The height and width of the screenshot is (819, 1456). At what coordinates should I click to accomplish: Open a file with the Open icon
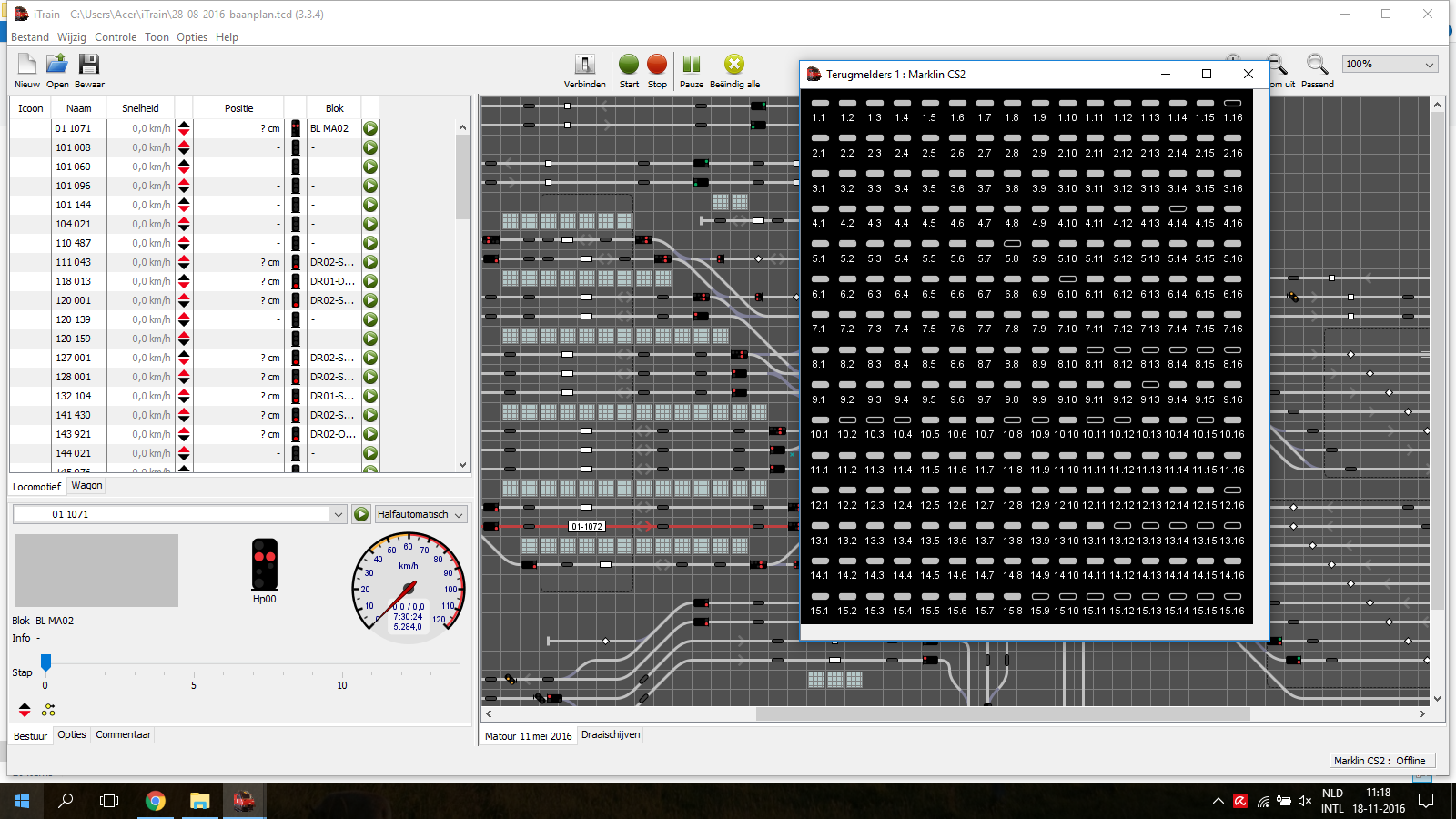point(57,64)
